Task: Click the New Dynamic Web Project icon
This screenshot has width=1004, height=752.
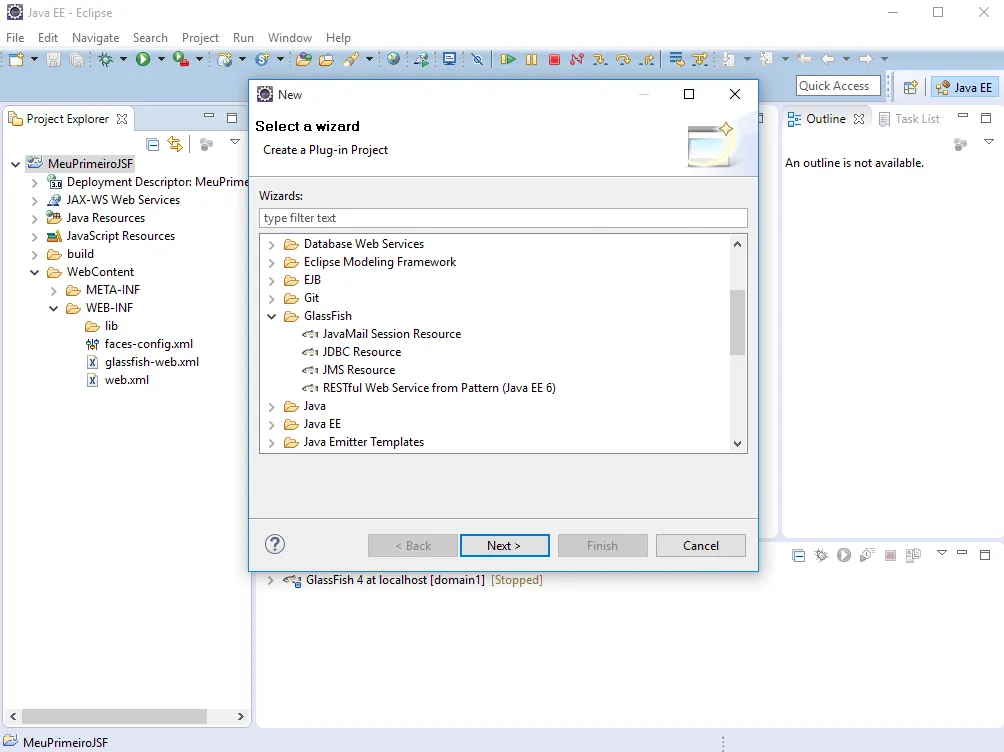Action: tap(225, 60)
